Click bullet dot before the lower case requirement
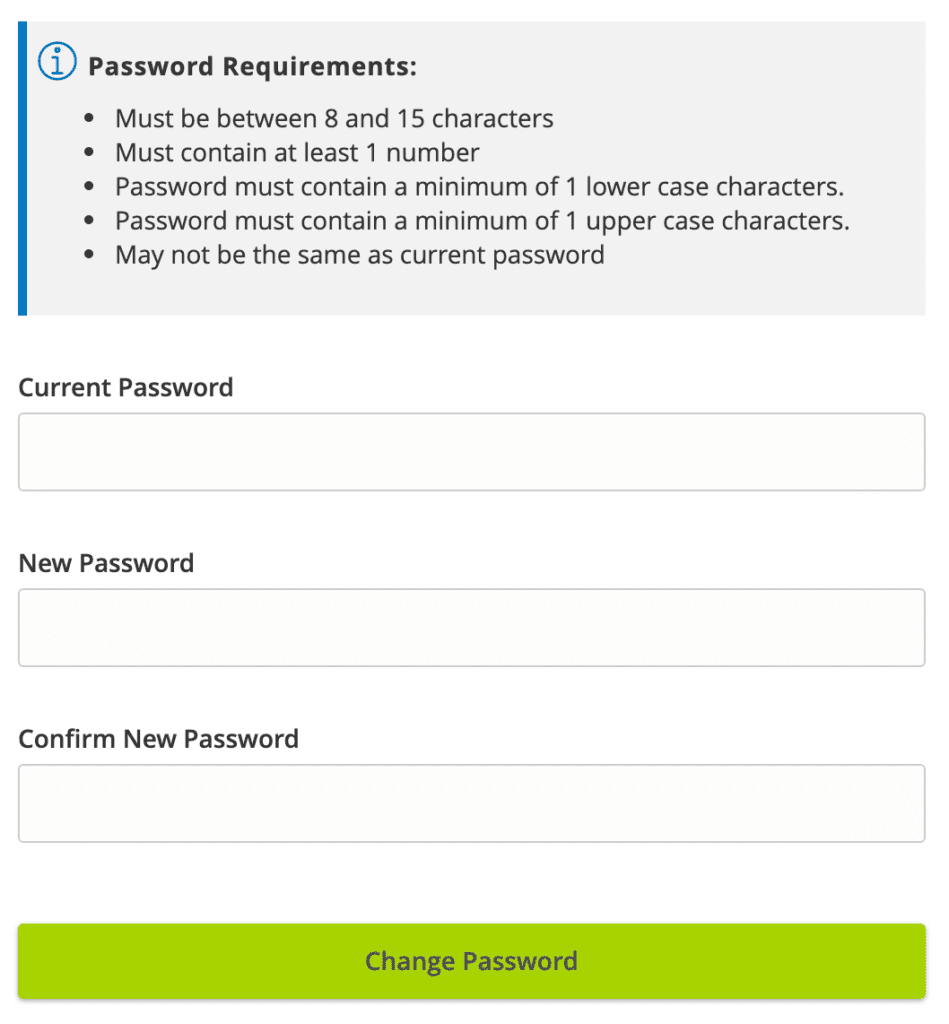This screenshot has width=949, height=1024. click(91, 188)
